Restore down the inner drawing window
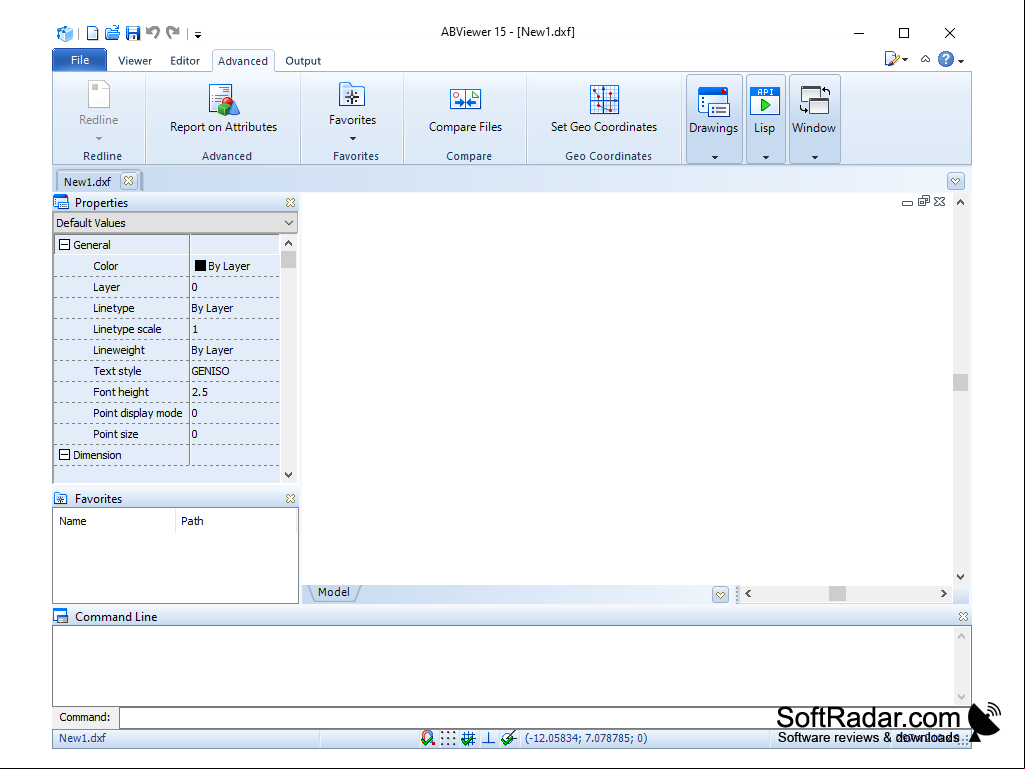Image resolution: width=1025 pixels, height=769 pixels. (924, 201)
